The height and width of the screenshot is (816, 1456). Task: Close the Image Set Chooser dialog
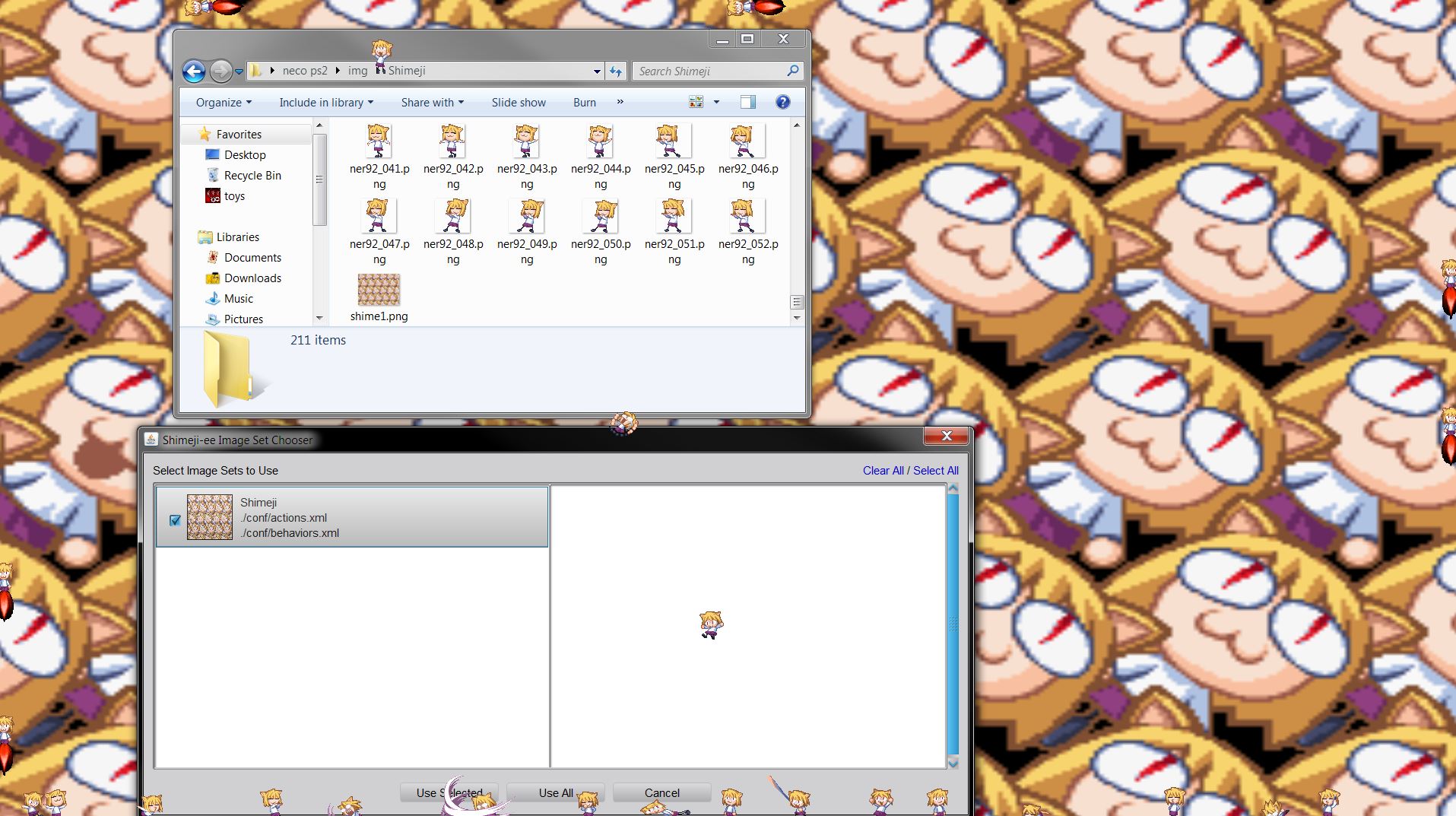point(947,436)
